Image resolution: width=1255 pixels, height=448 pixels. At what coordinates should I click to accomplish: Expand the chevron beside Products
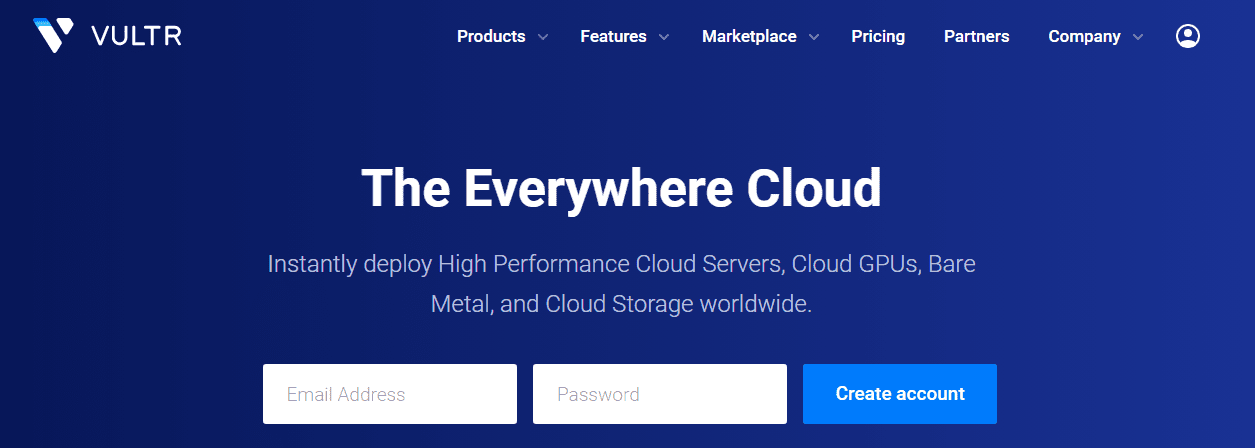click(x=543, y=37)
